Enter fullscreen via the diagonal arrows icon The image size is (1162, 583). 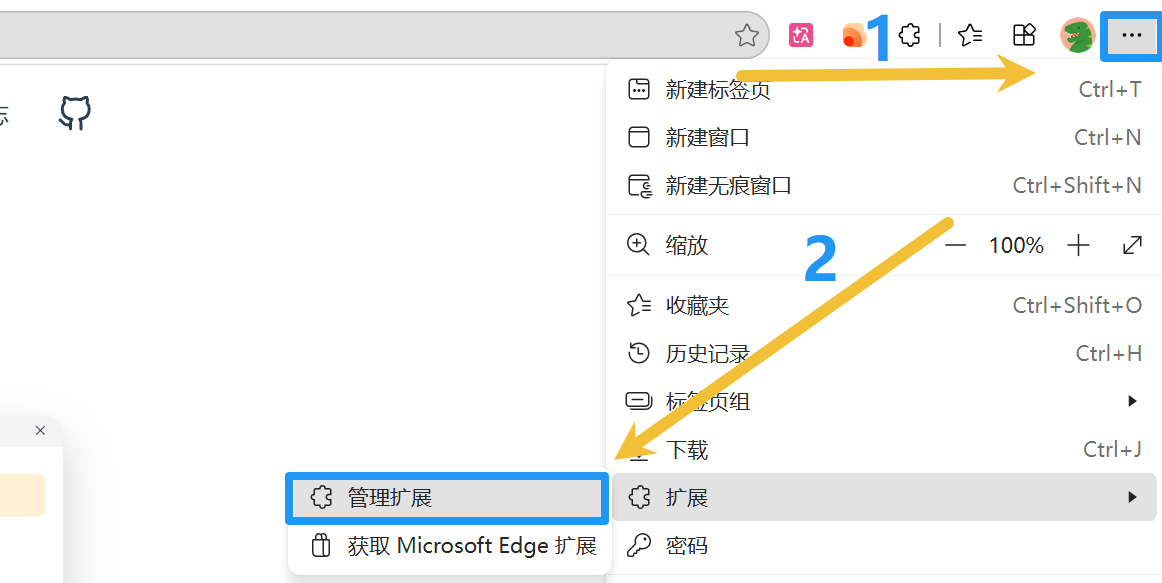pos(1131,244)
